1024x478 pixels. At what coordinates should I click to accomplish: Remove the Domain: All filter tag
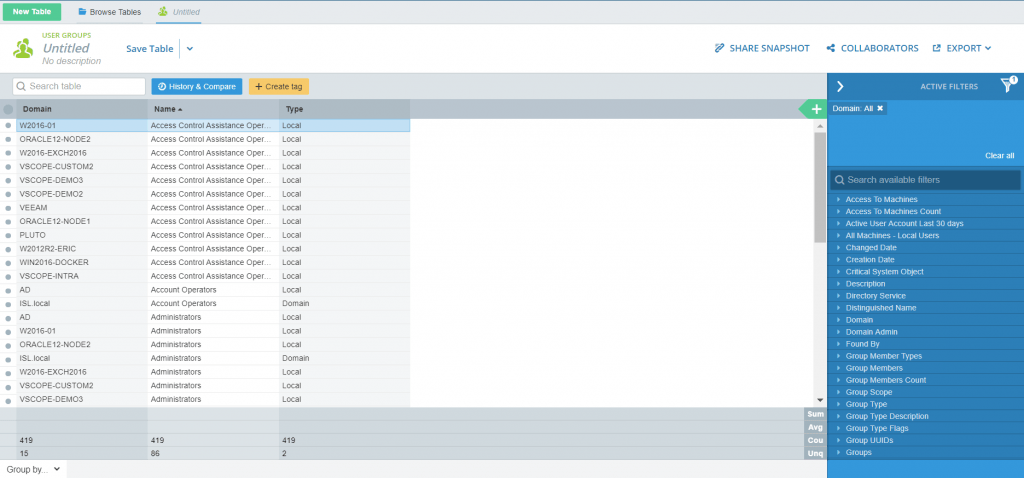pos(880,108)
